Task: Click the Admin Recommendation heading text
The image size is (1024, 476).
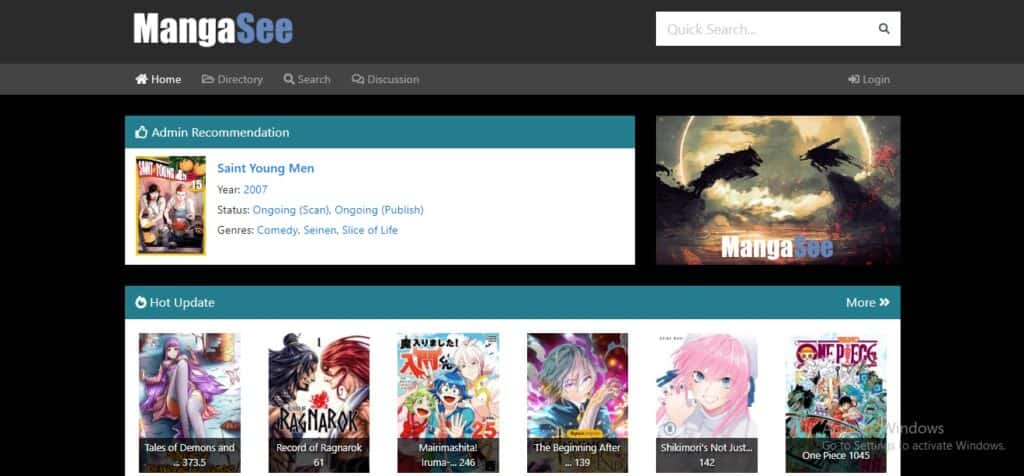Action: coord(220,133)
